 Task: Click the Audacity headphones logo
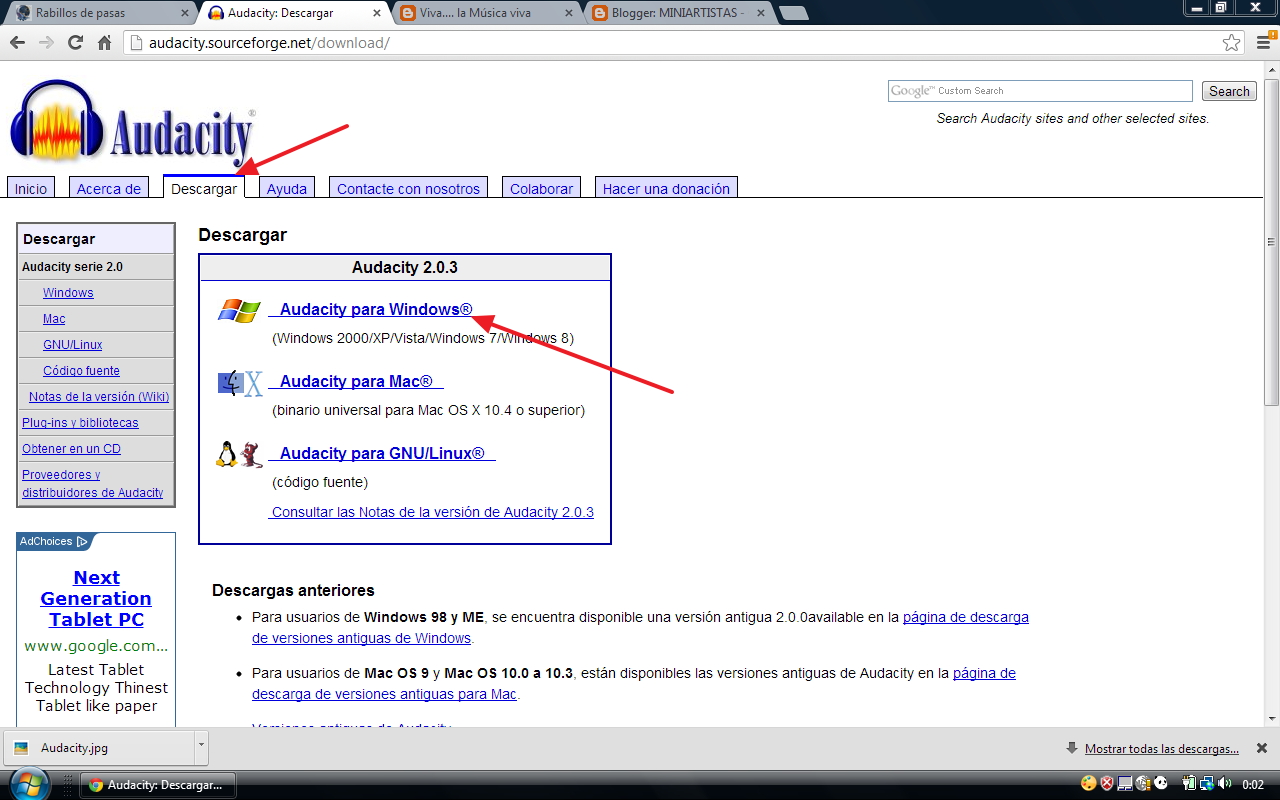[x=57, y=122]
